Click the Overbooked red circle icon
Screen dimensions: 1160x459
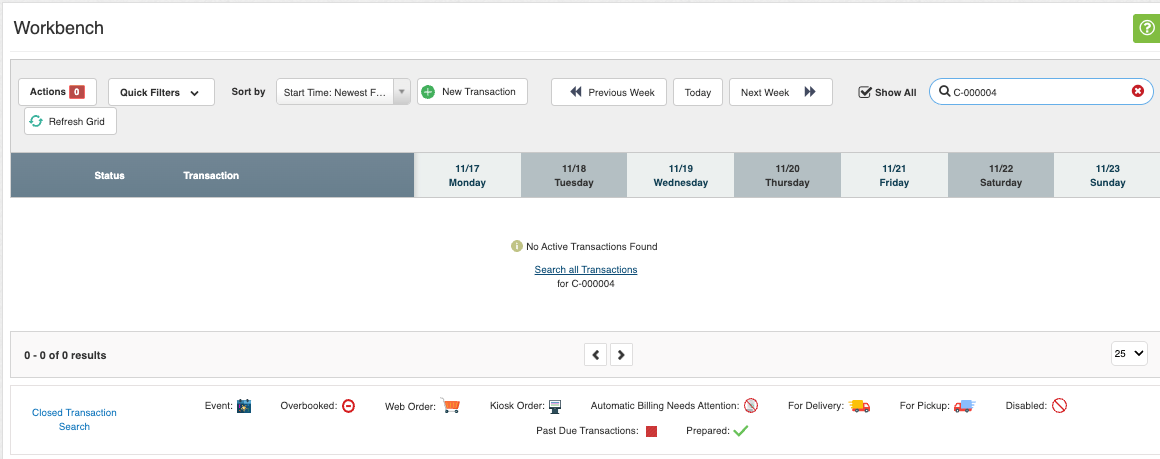pyautogui.click(x=348, y=406)
